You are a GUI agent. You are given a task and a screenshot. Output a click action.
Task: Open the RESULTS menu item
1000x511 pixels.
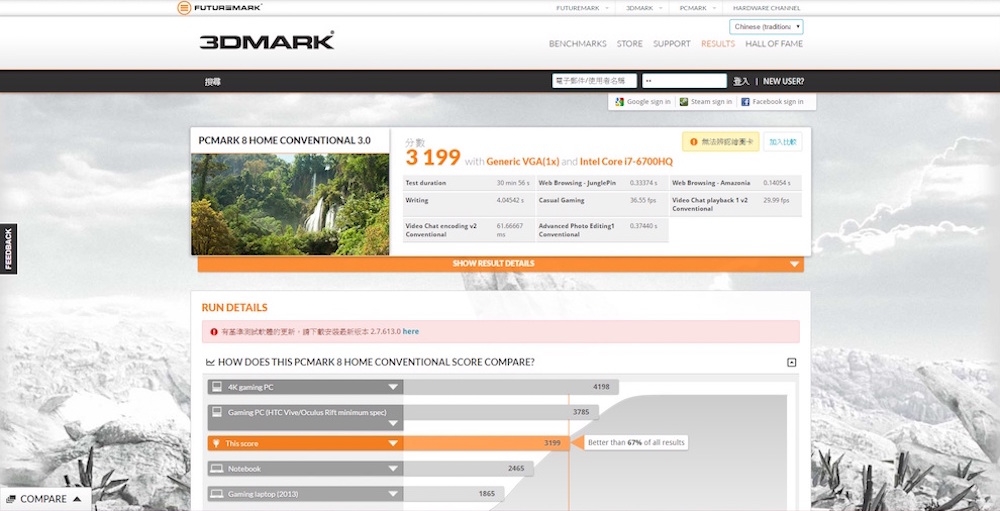[x=717, y=43]
